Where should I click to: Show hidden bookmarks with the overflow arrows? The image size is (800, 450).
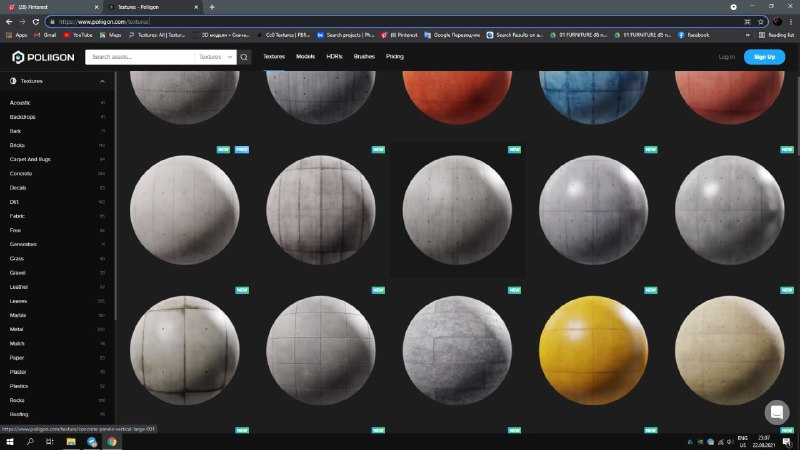pyautogui.click(x=747, y=35)
